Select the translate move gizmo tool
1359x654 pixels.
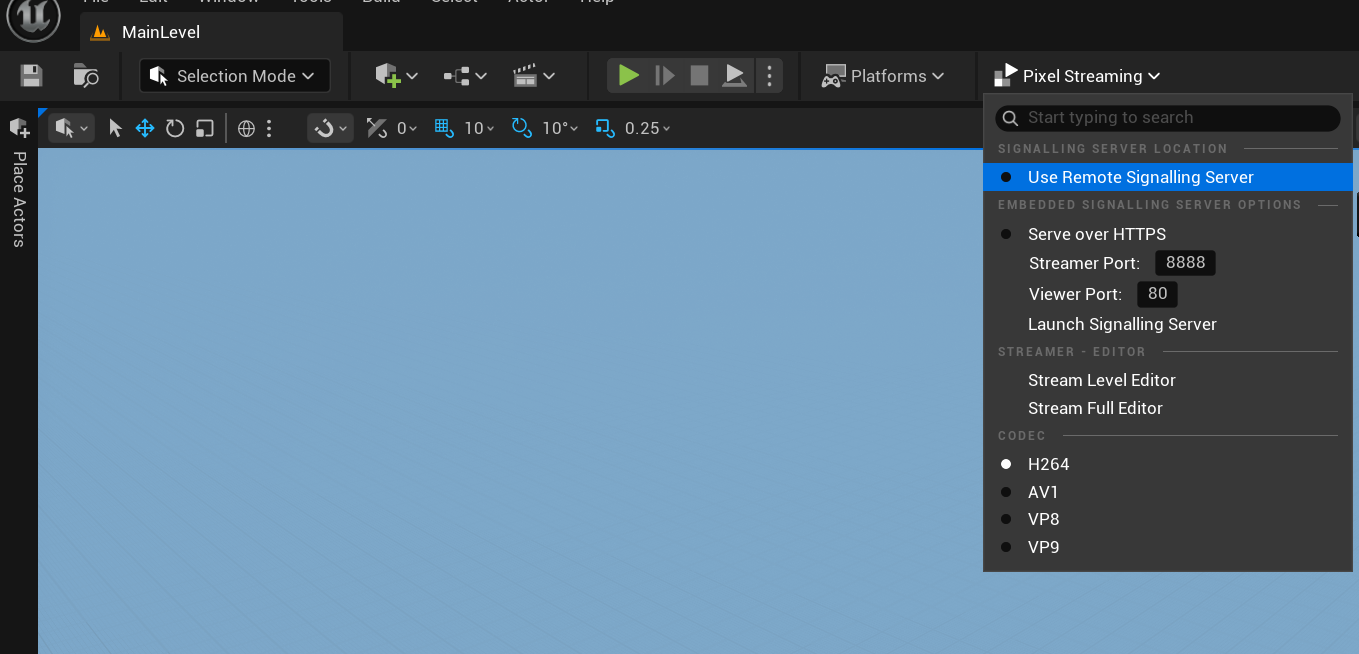[145, 128]
